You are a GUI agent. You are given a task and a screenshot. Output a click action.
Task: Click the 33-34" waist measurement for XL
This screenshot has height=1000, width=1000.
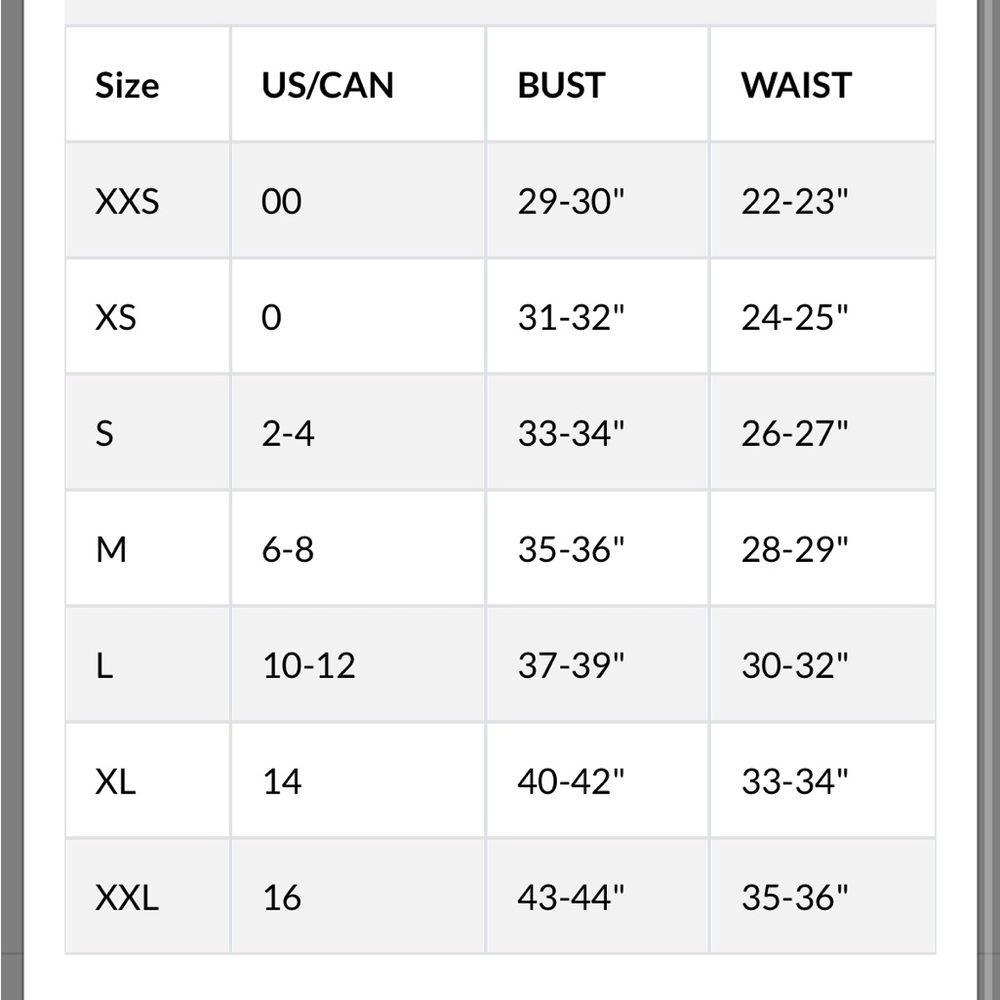(x=795, y=781)
